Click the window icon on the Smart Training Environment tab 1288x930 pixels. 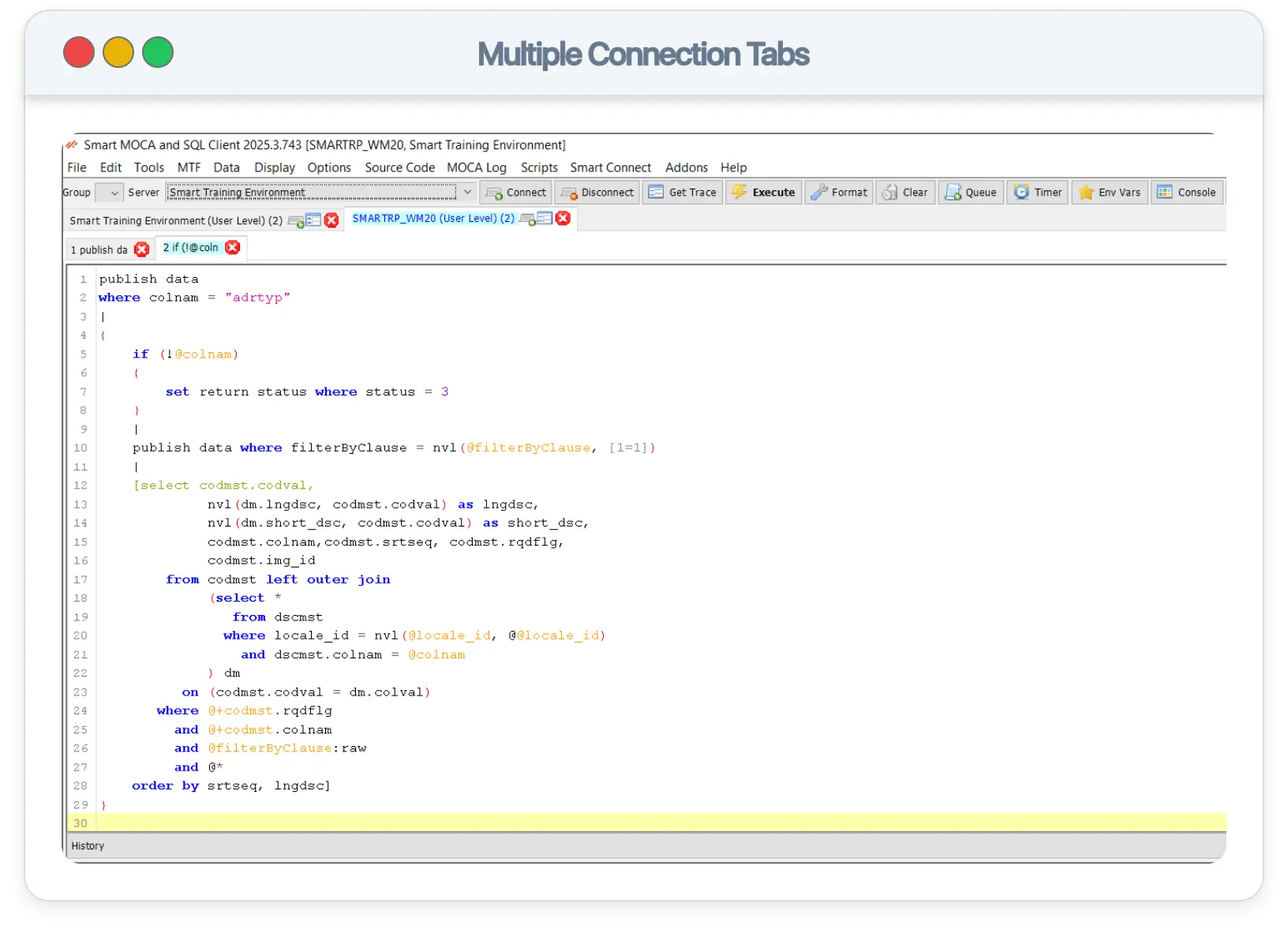[x=313, y=220]
